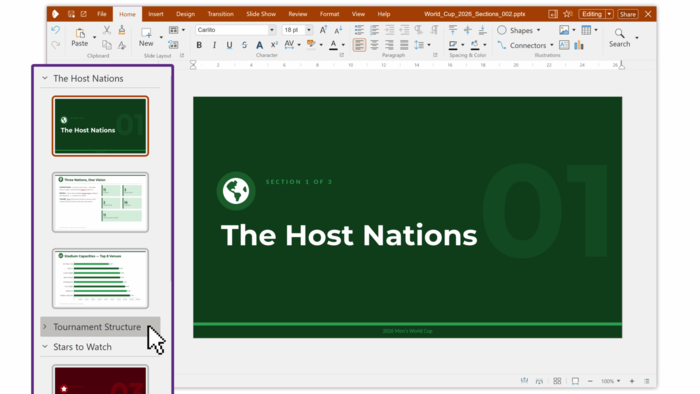Viewport: 700px width, 394px height.
Task: Click the Decrease indent icon
Action: click(404, 30)
